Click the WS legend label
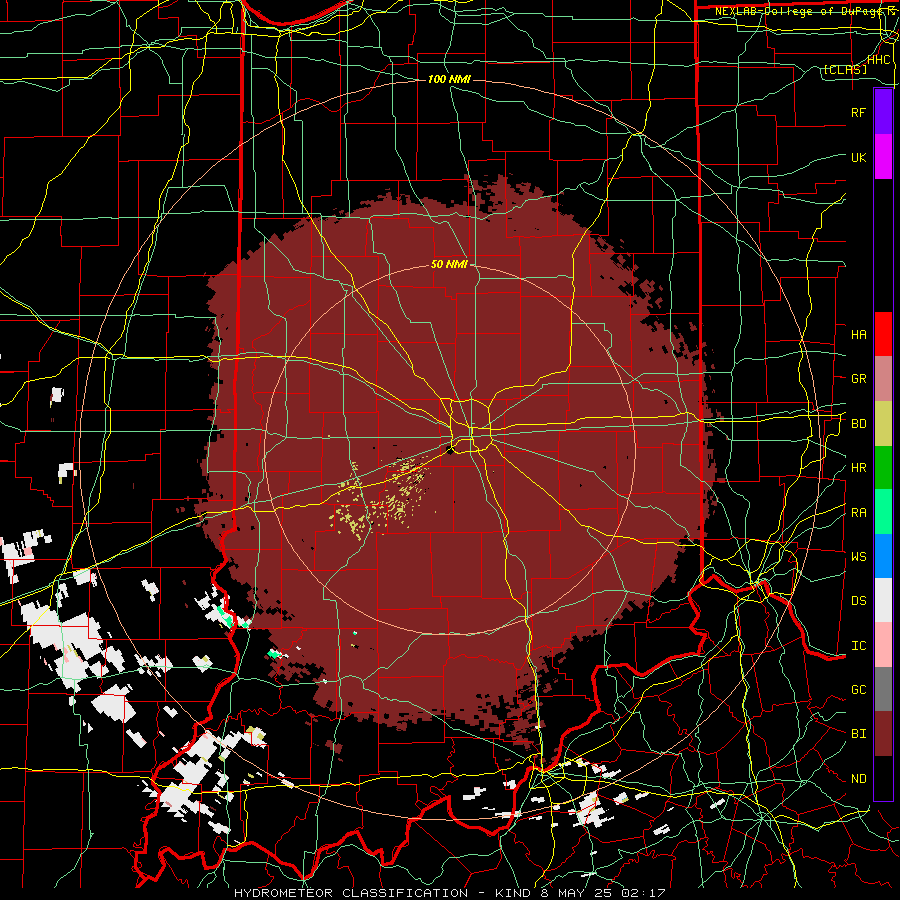Image resolution: width=900 pixels, height=900 pixels. 858,557
